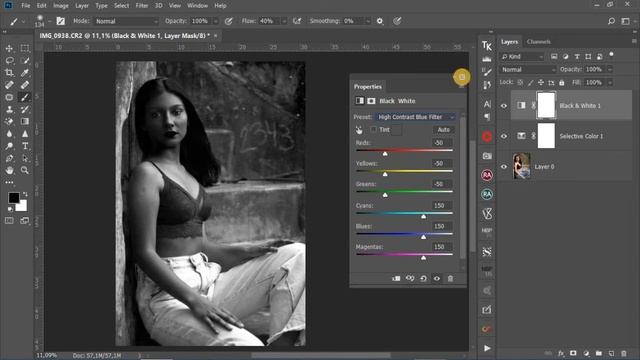Select the Pen tool
This screenshot has height=360, width=640.
[9, 158]
